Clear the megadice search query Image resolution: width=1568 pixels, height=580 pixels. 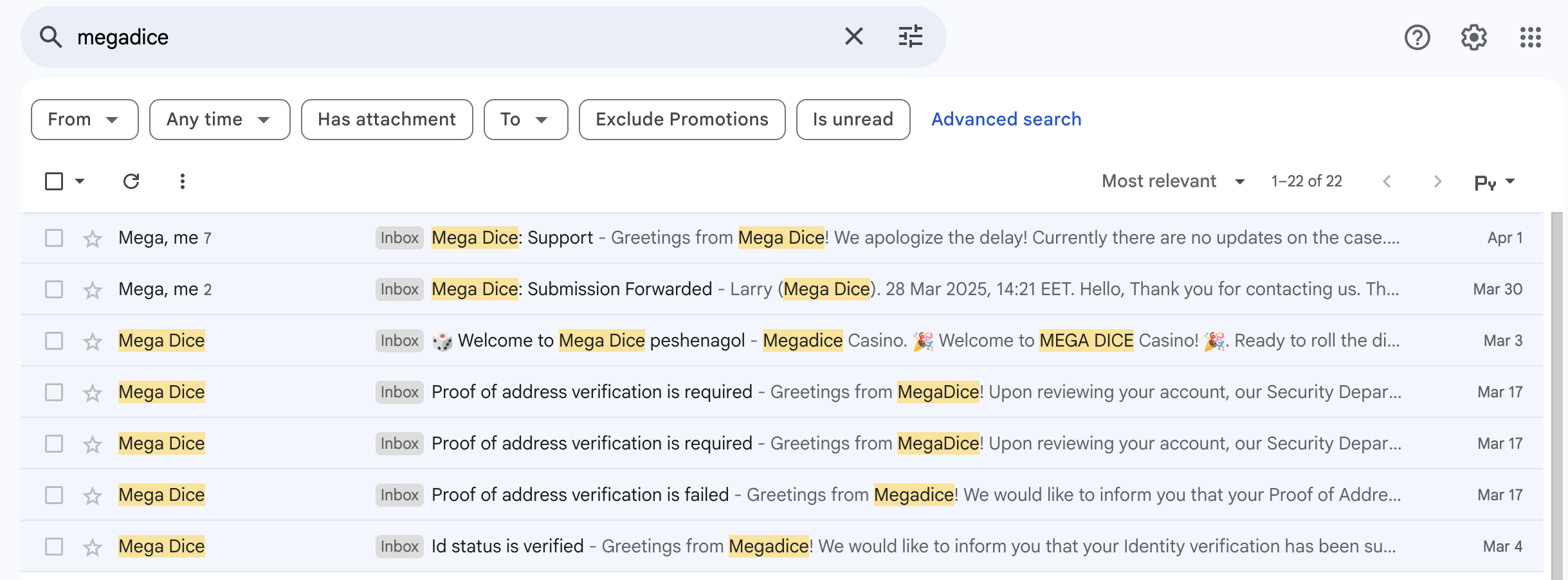click(853, 37)
